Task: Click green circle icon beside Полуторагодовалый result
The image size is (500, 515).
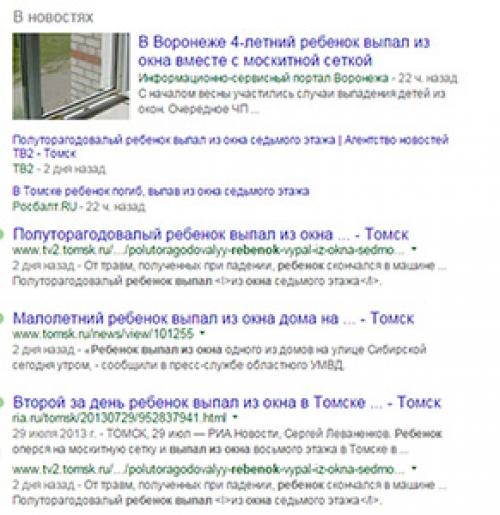Action: pos(1,234)
